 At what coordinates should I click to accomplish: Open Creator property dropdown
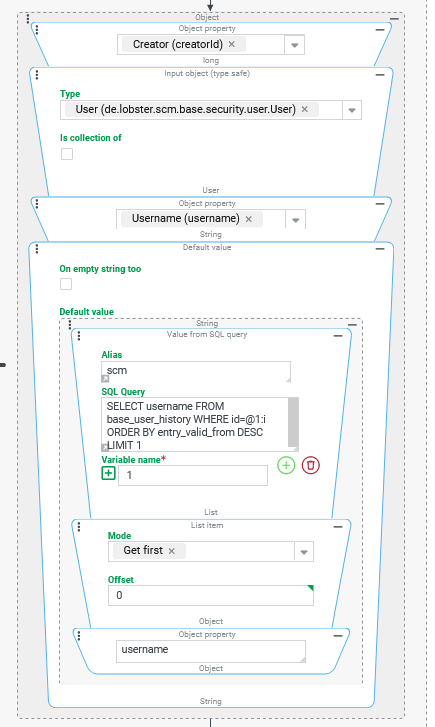tap(294, 45)
